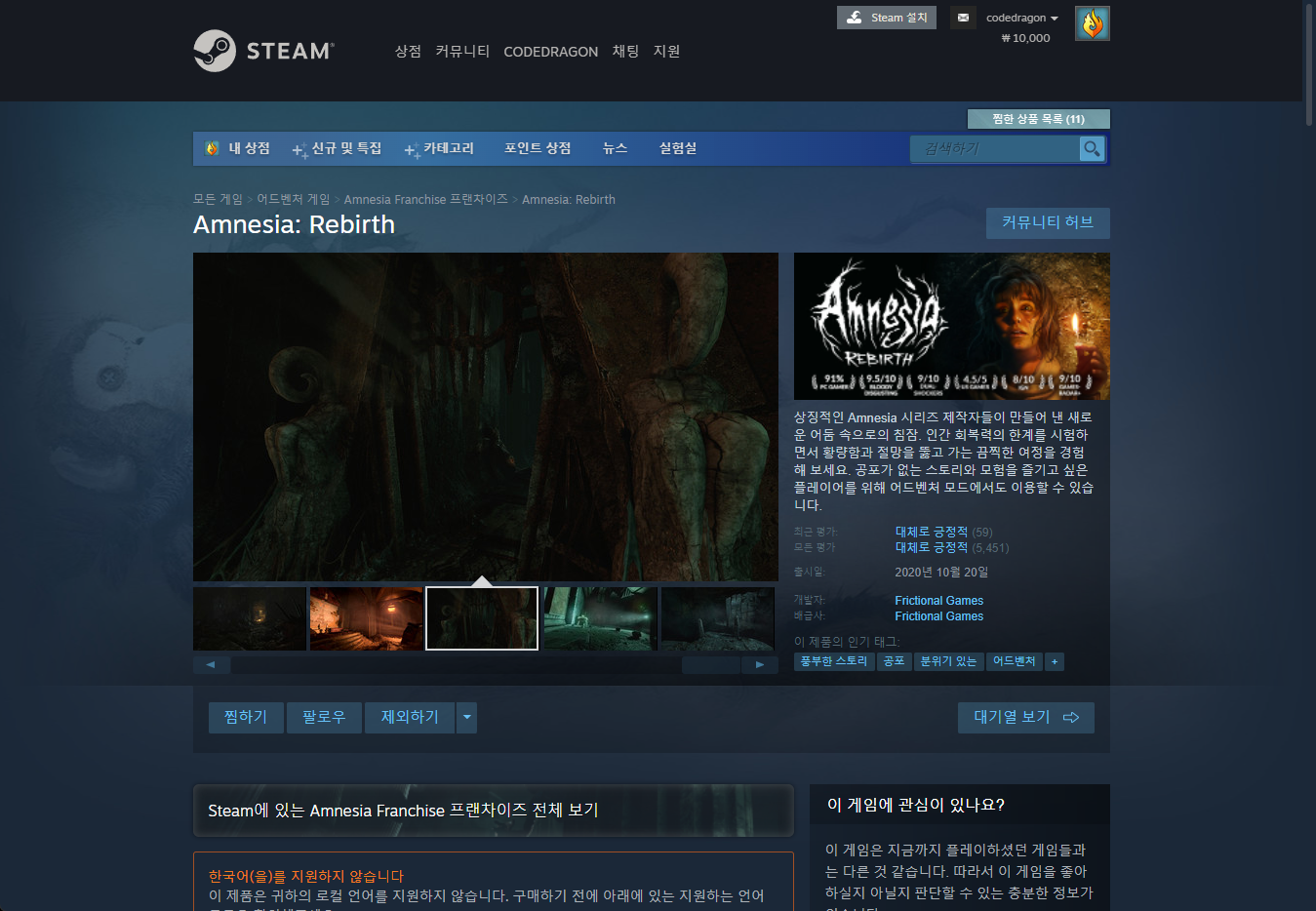Select second orange-lit room thumbnail
The height and width of the screenshot is (911, 1316).
click(x=366, y=618)
